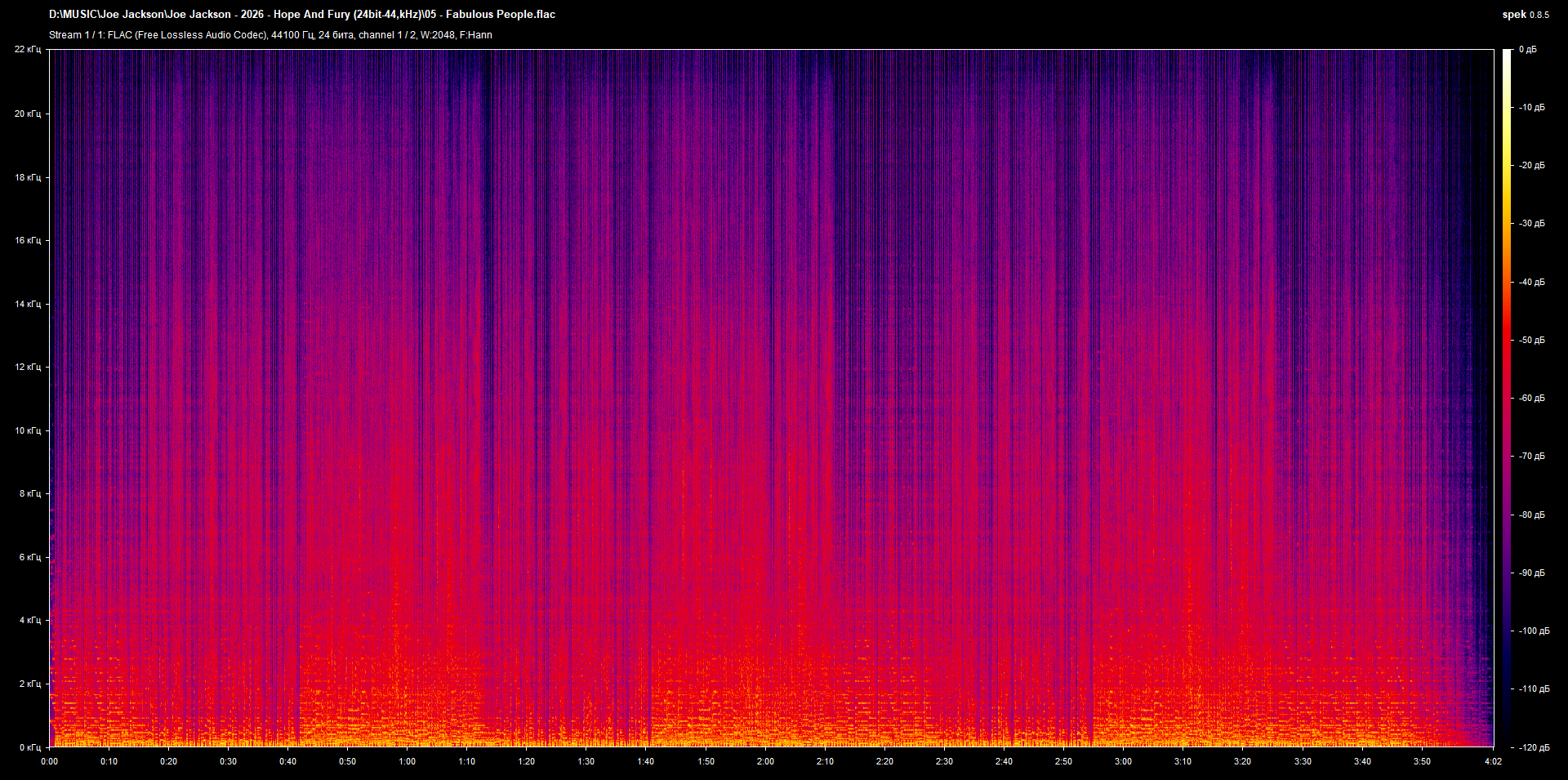
Task: Click the file path title text
Action: tap(302, 15)
